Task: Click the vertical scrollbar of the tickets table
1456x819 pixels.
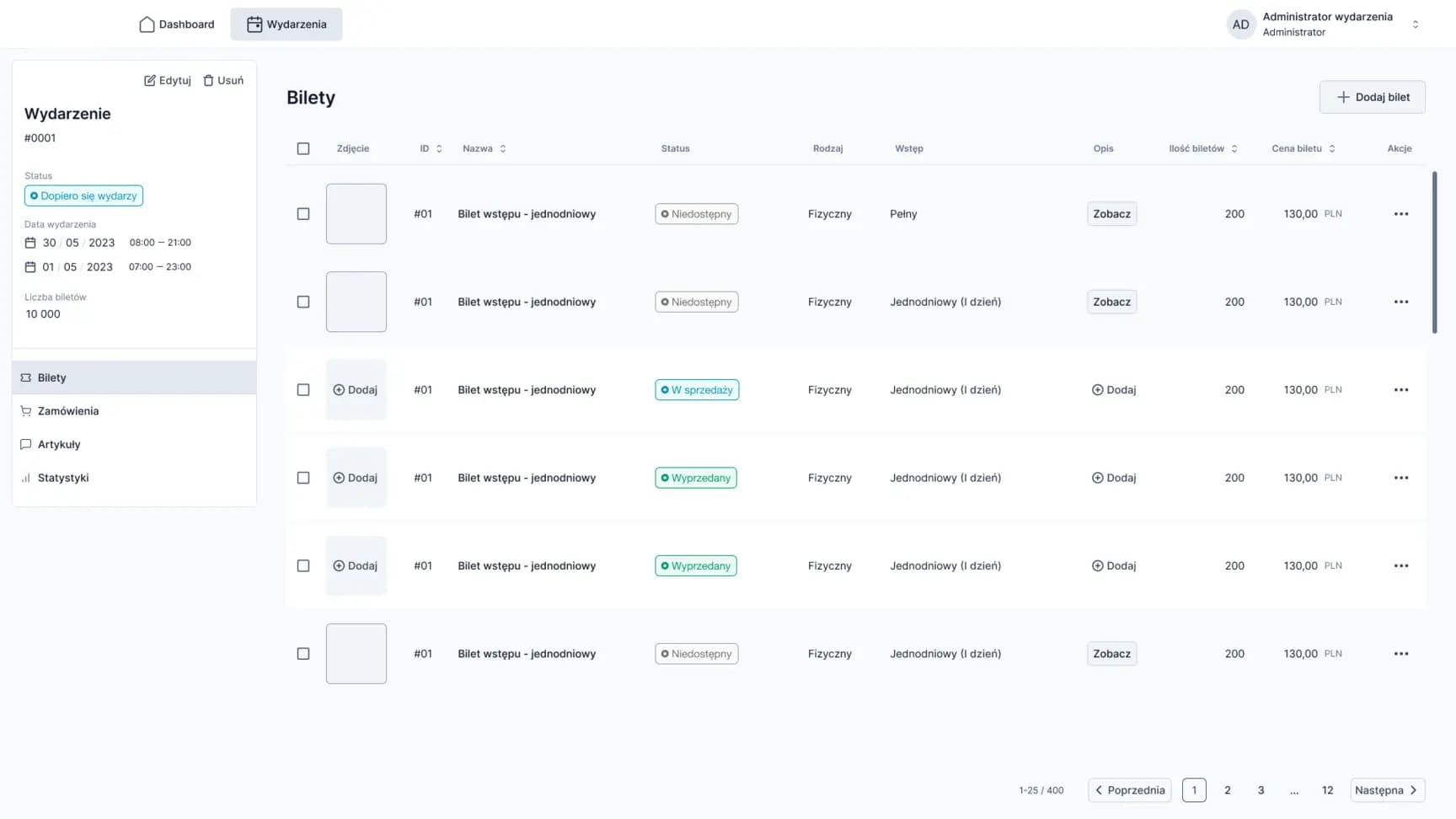Action: (1434, 253)
